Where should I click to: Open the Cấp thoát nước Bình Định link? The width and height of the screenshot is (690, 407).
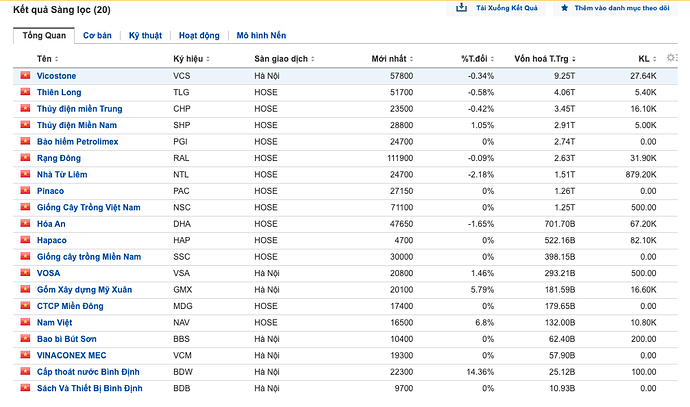[x=88, y=372]
